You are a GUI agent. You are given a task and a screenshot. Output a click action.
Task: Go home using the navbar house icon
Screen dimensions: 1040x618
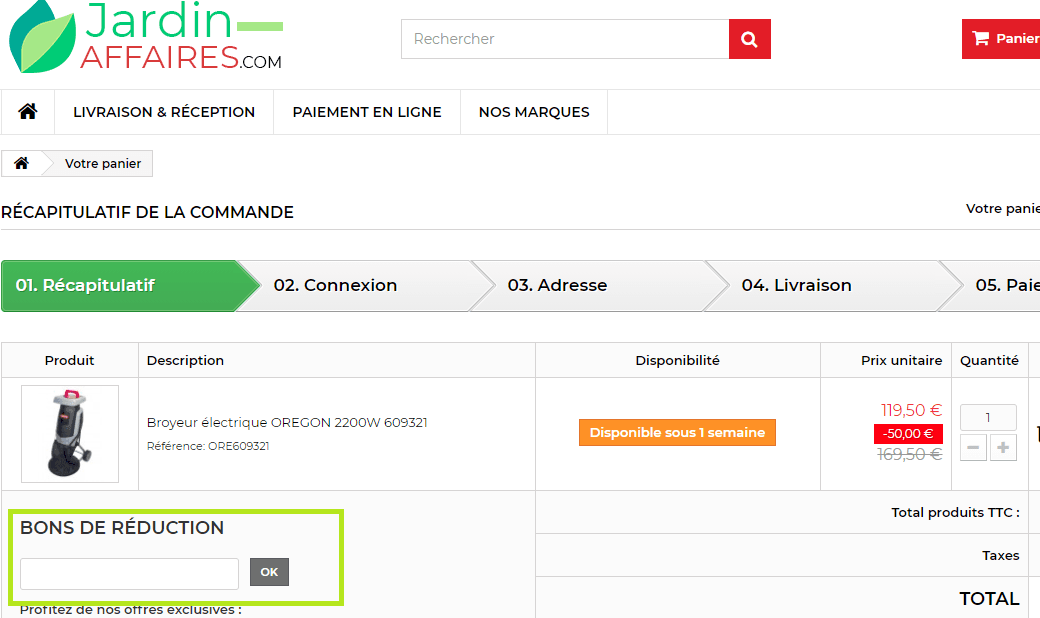point(27,111)
